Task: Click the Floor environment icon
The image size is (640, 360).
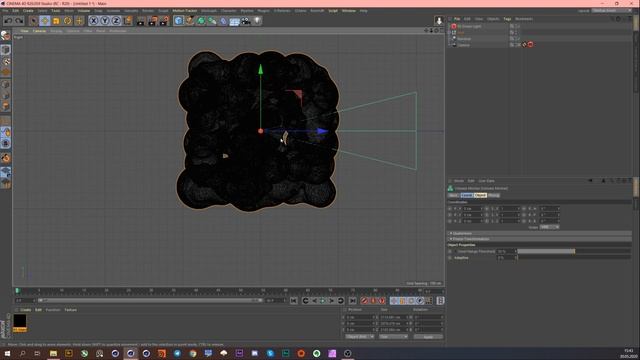Action: coord(234,20)
